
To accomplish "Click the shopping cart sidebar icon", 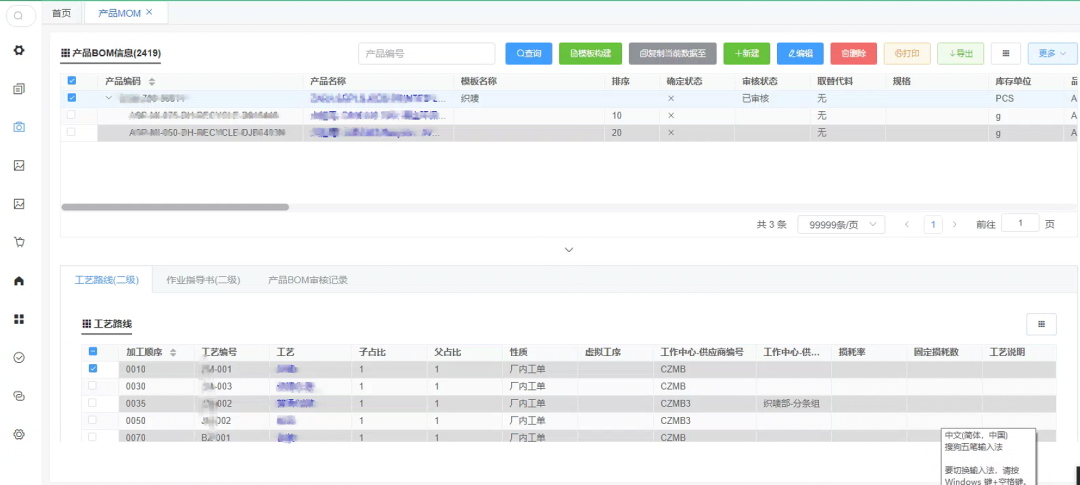I will (19, 242).
